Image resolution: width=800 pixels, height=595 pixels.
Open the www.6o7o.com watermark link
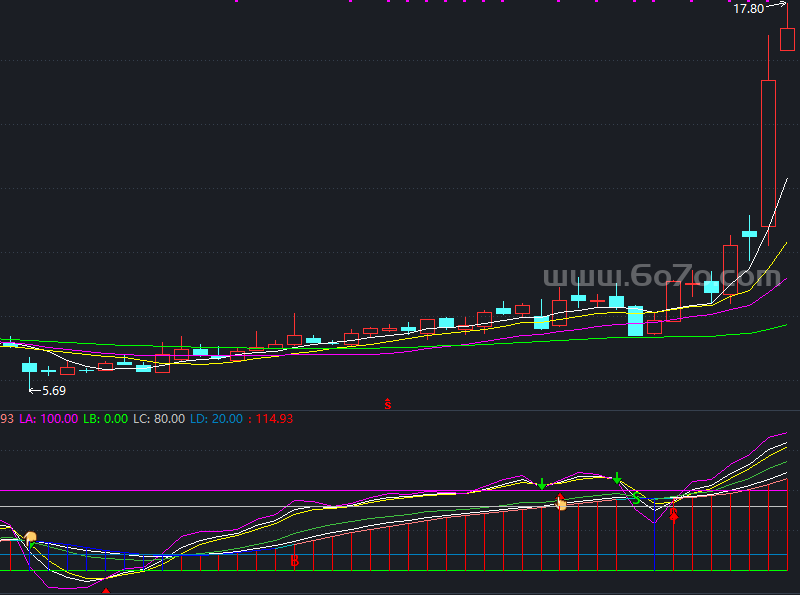click(x=661, y=276)
